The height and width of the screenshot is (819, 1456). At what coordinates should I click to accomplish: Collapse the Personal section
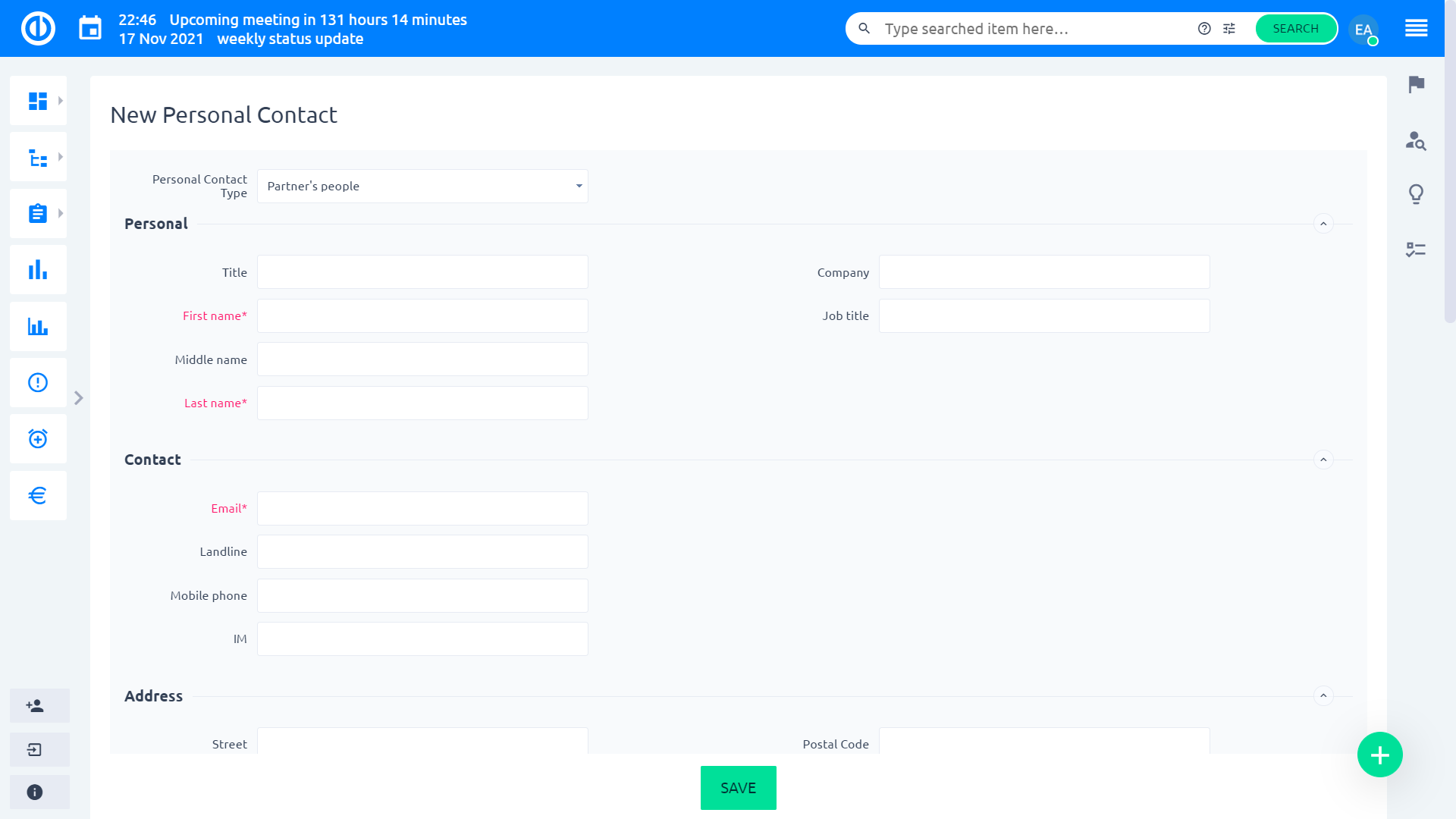(1323, 224)
